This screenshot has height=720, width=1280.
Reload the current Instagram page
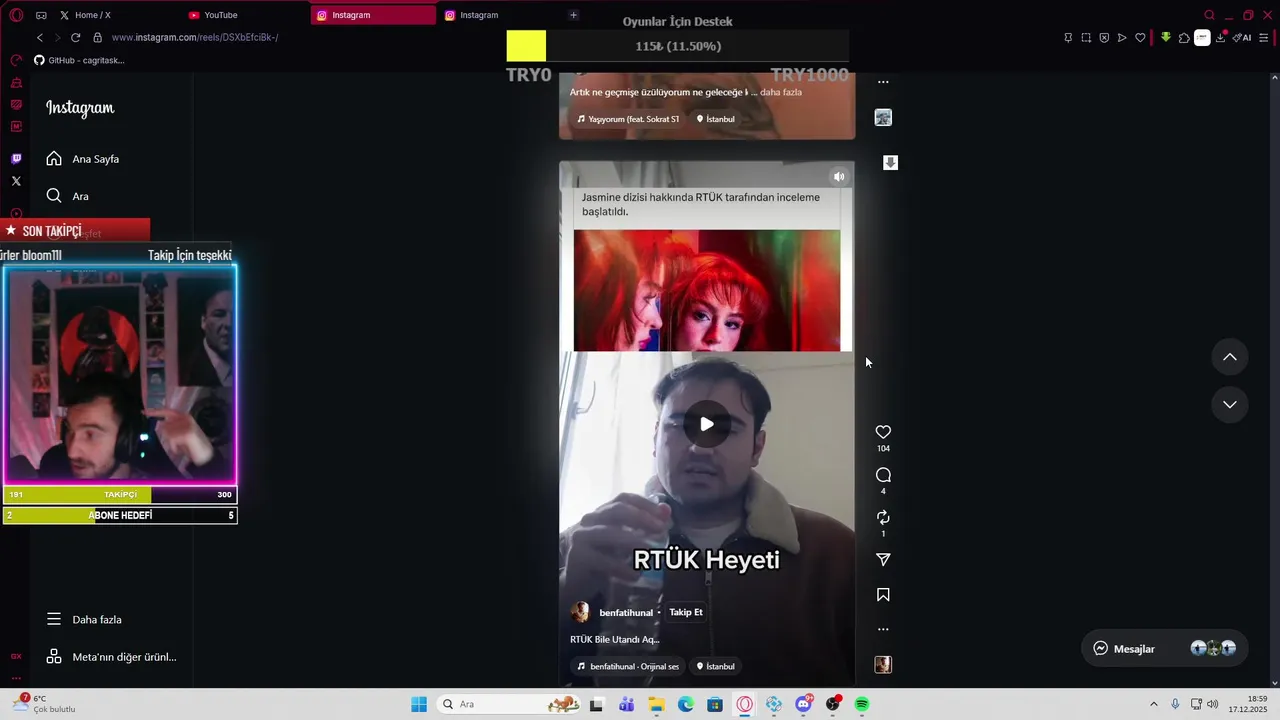(x=75, y=37)
